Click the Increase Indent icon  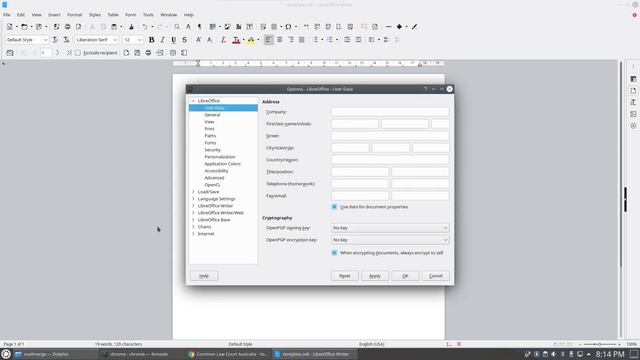347,40
